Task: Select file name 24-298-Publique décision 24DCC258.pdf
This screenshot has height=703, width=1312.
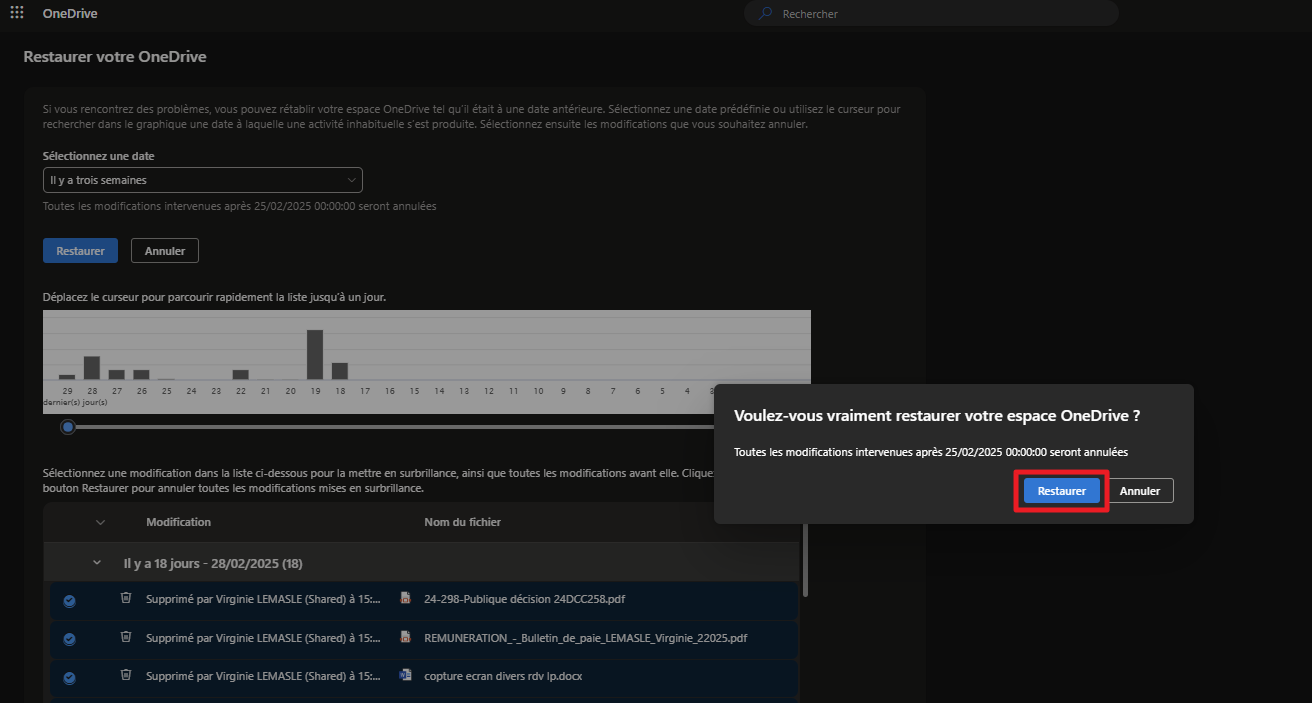Action: click(525, 599)
